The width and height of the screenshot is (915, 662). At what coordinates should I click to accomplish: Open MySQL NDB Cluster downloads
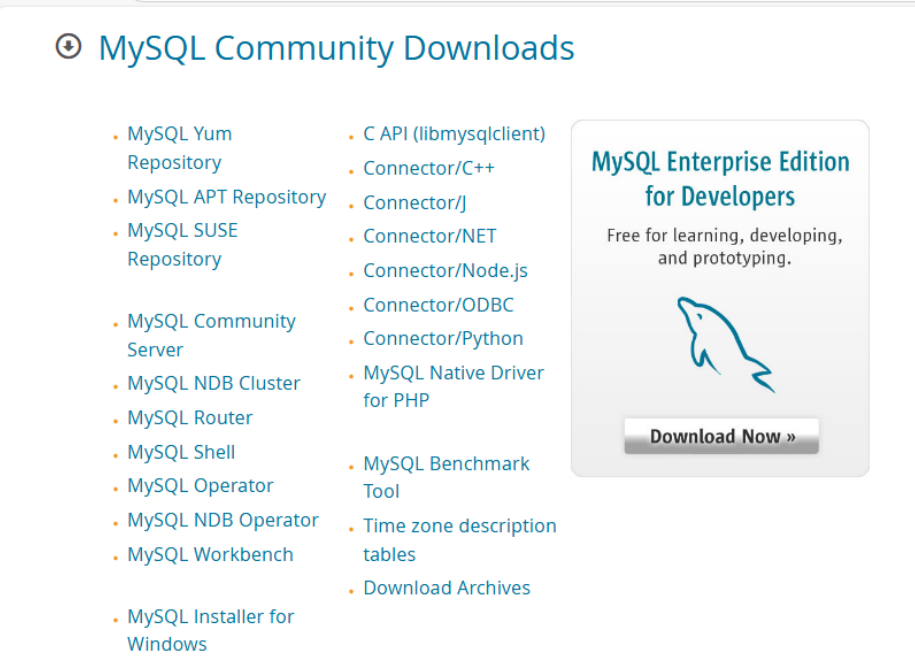(213, 383)
